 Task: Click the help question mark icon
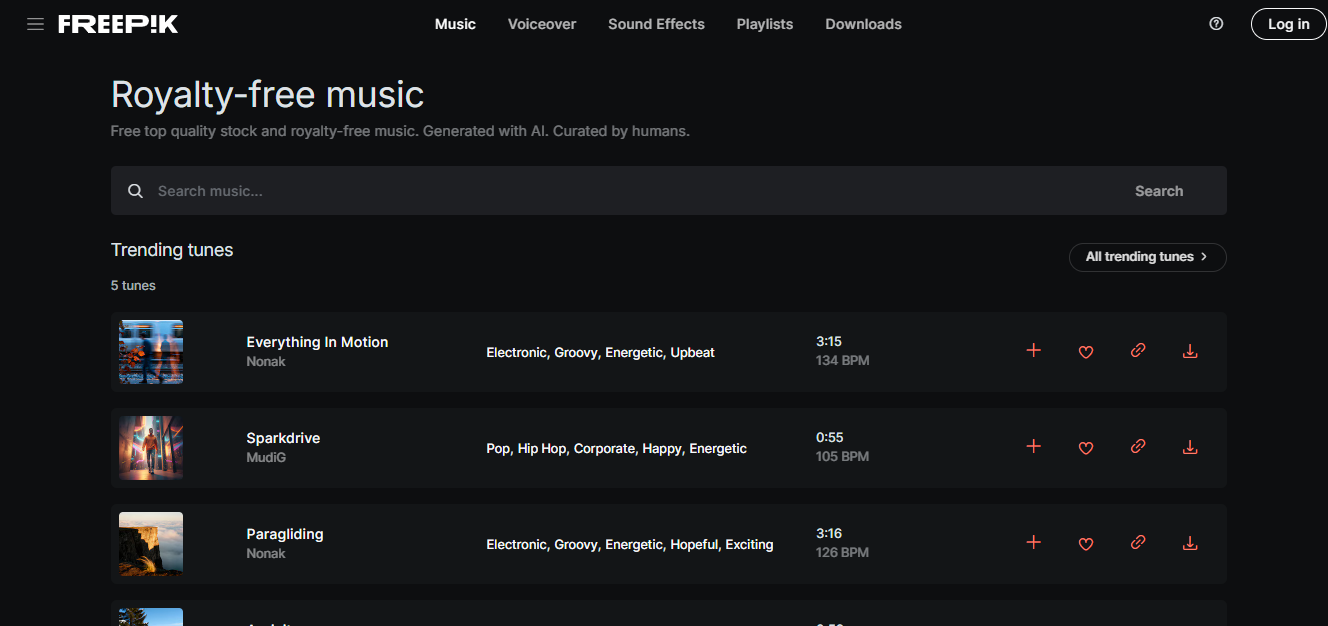tap(1216, 24)
